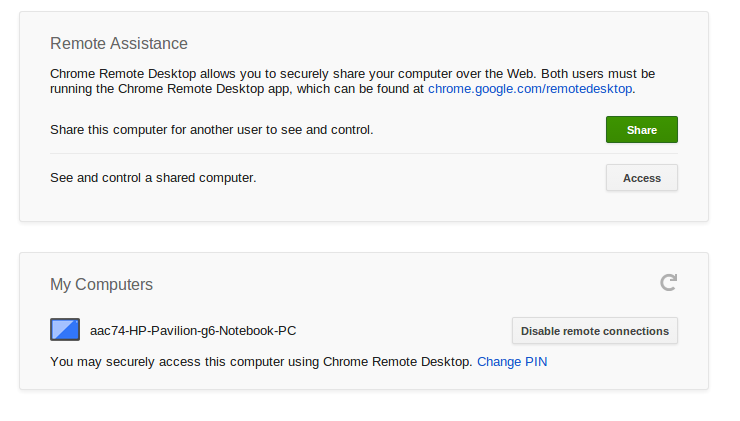Click Disable remote connections button
Viewport: 740px width, 421px height.
click(595, 331)
